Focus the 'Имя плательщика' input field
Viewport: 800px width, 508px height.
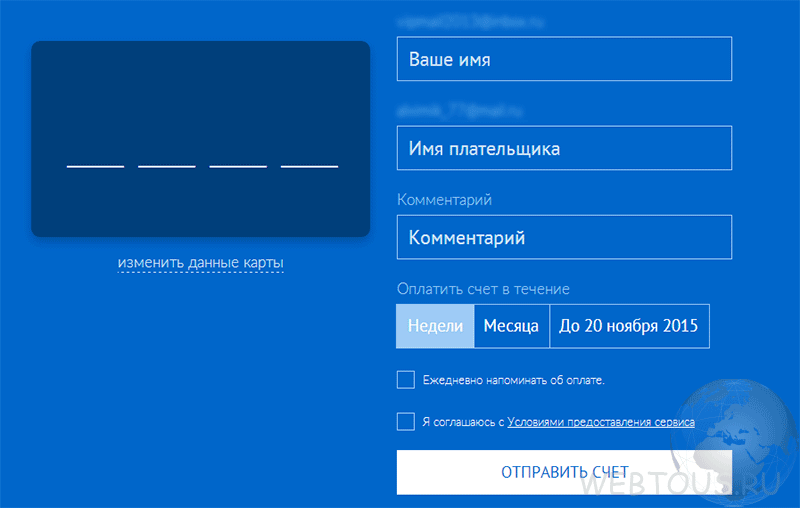[564, 148]
